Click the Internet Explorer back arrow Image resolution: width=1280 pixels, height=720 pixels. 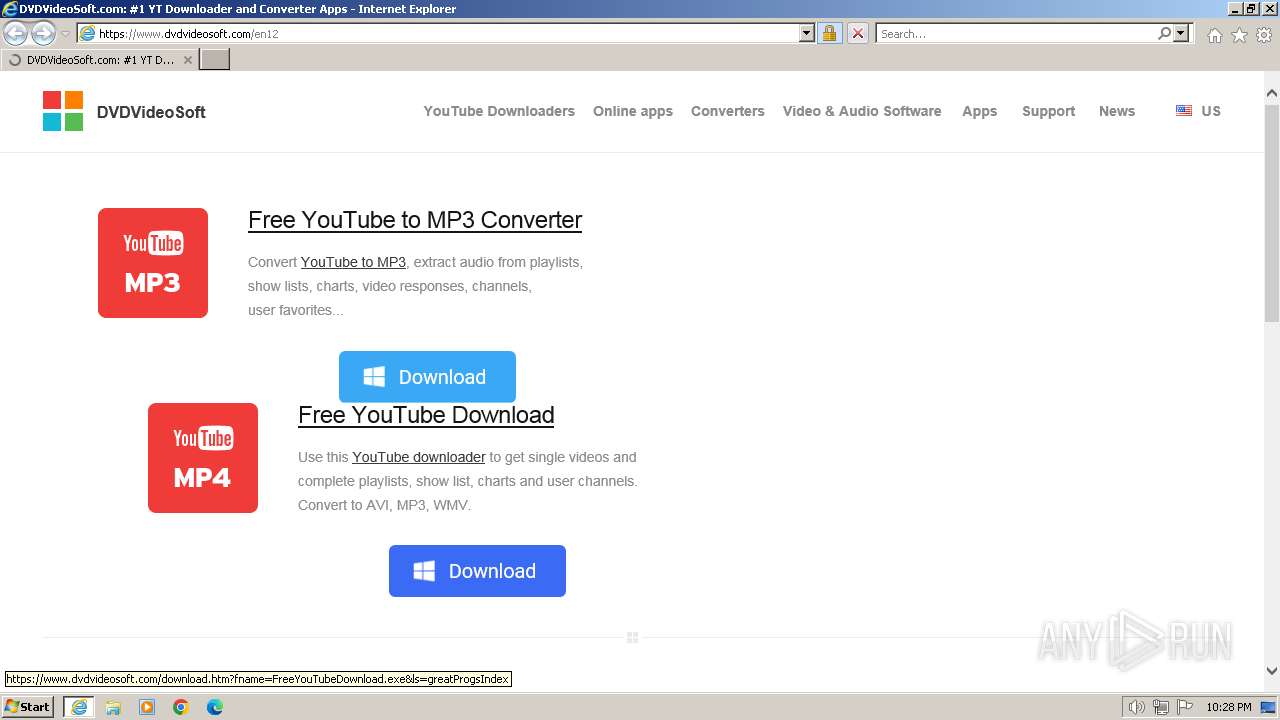pyautogui.click(x=16, y=34)
